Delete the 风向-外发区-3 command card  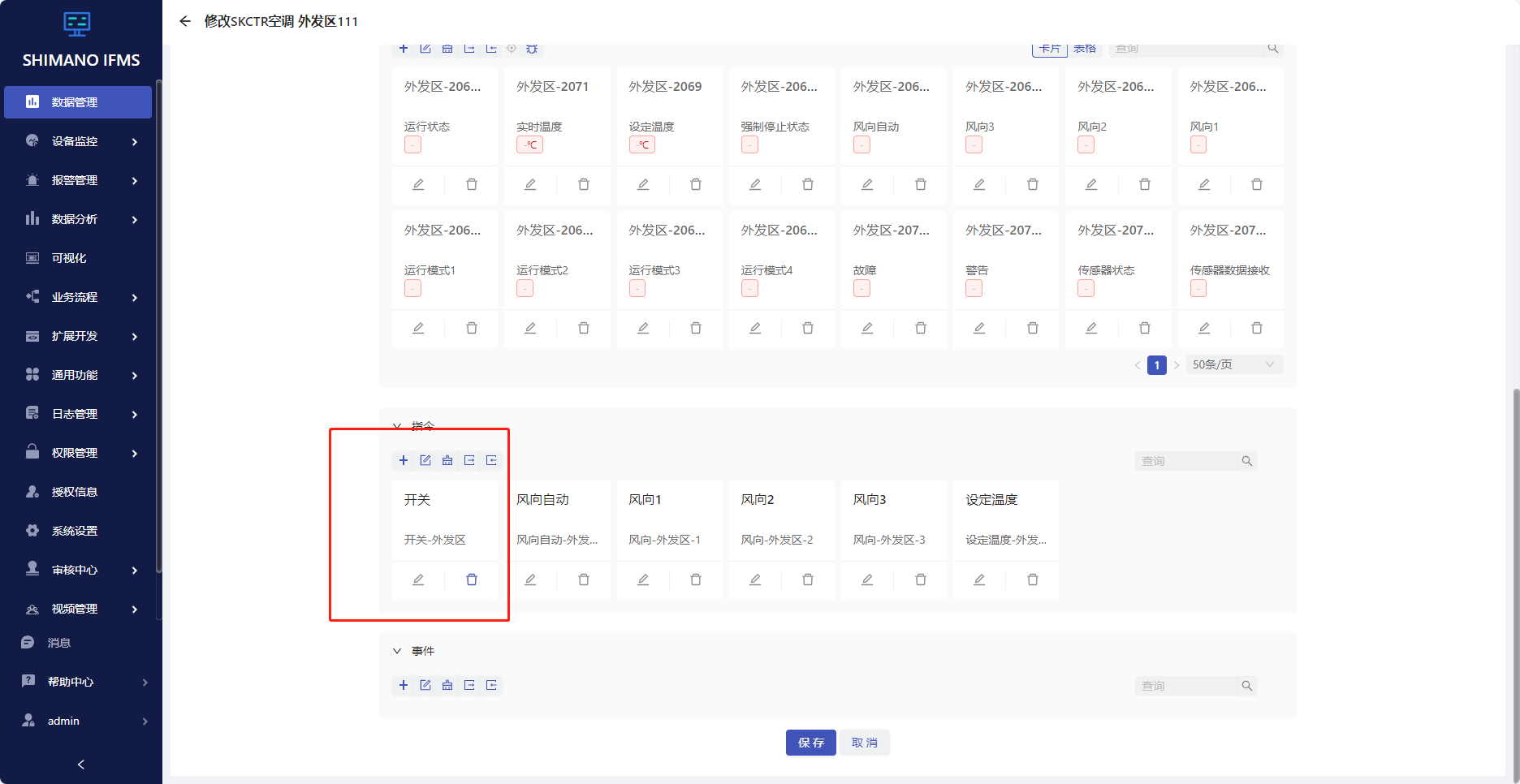pos(921,579)
